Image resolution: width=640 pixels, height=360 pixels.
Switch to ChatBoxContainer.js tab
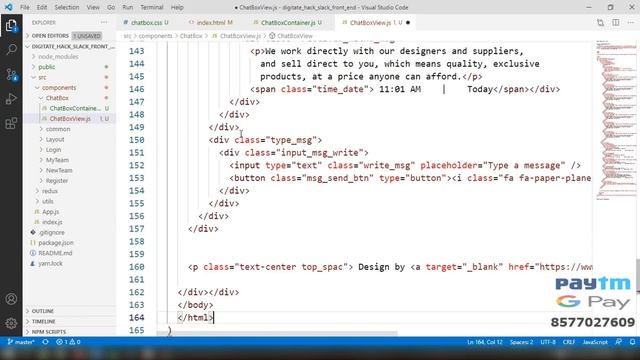pyautogui.click(x=288, y=23)
